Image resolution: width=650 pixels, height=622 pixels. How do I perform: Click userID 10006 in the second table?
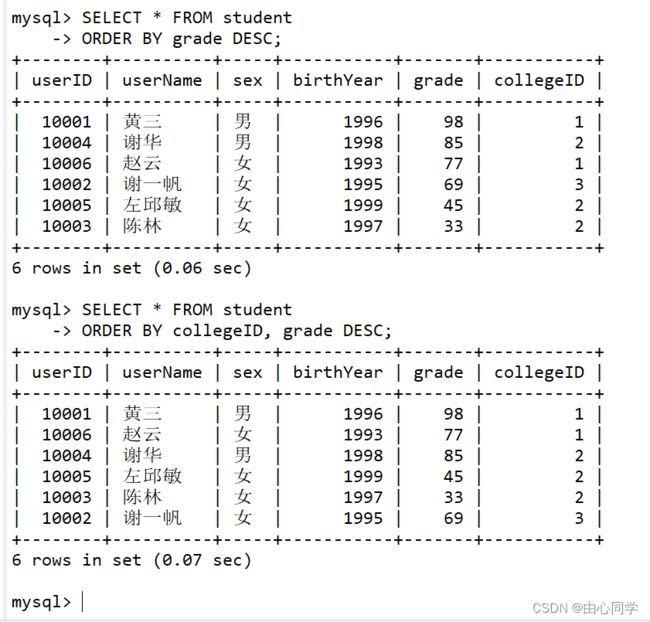pyautogui.click(x=67, y=435)
